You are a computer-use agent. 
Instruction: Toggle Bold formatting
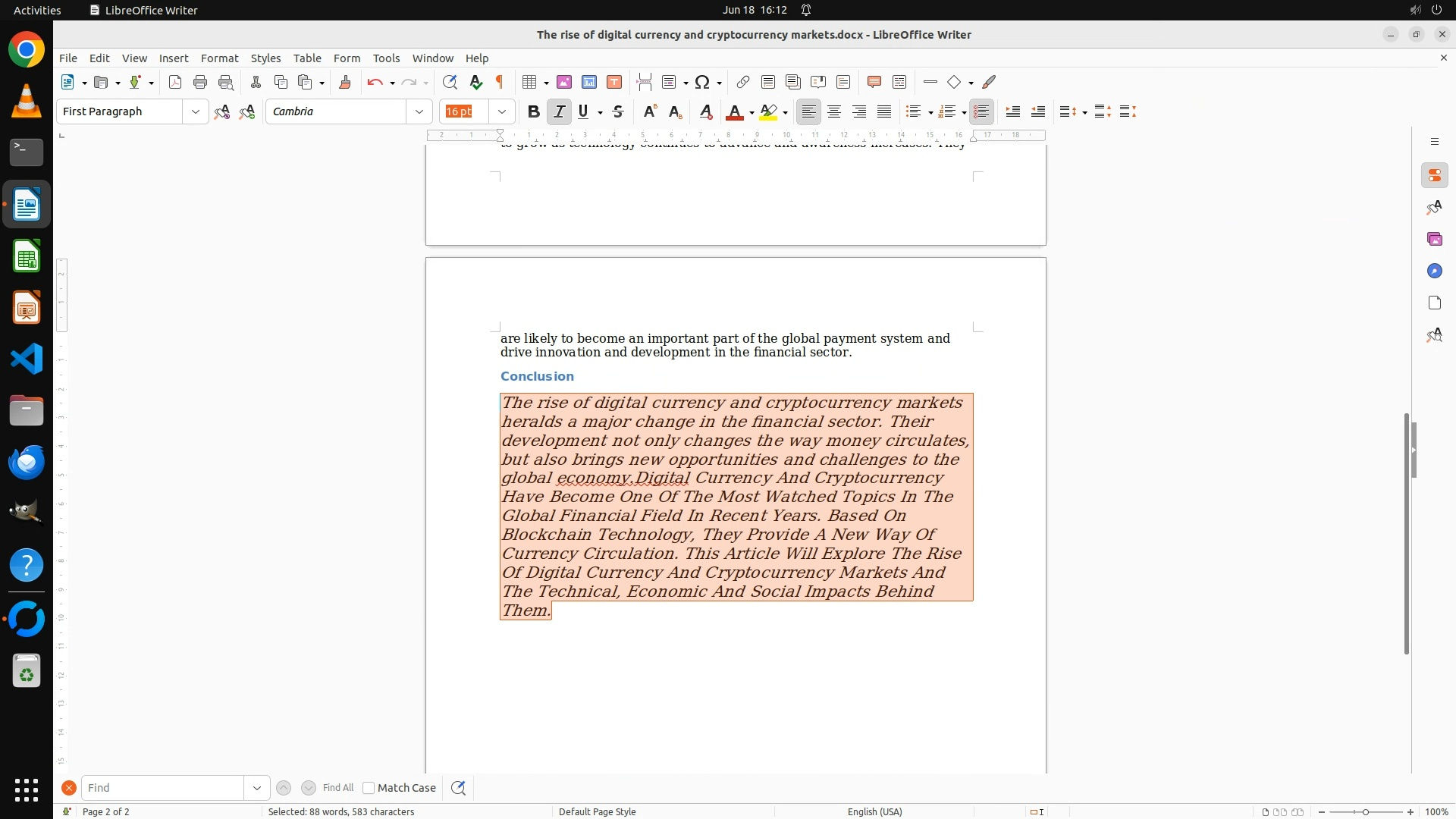pyautogui.click(x=533, y=111)
